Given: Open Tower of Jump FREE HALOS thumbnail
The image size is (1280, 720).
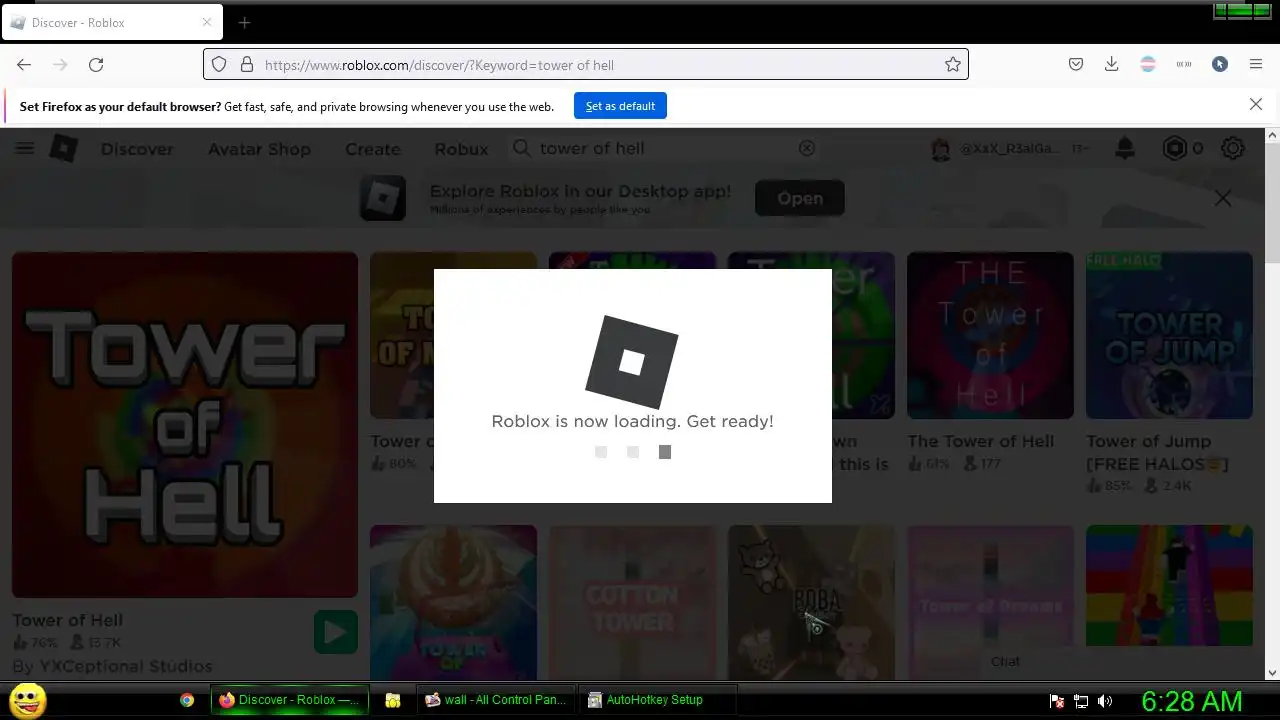Looking at the screenshot, I should (x=1169, y=335).
